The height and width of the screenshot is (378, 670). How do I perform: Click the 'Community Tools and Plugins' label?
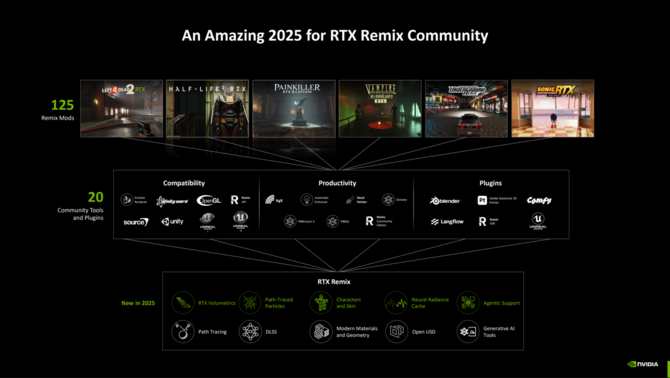coord(81,214)
